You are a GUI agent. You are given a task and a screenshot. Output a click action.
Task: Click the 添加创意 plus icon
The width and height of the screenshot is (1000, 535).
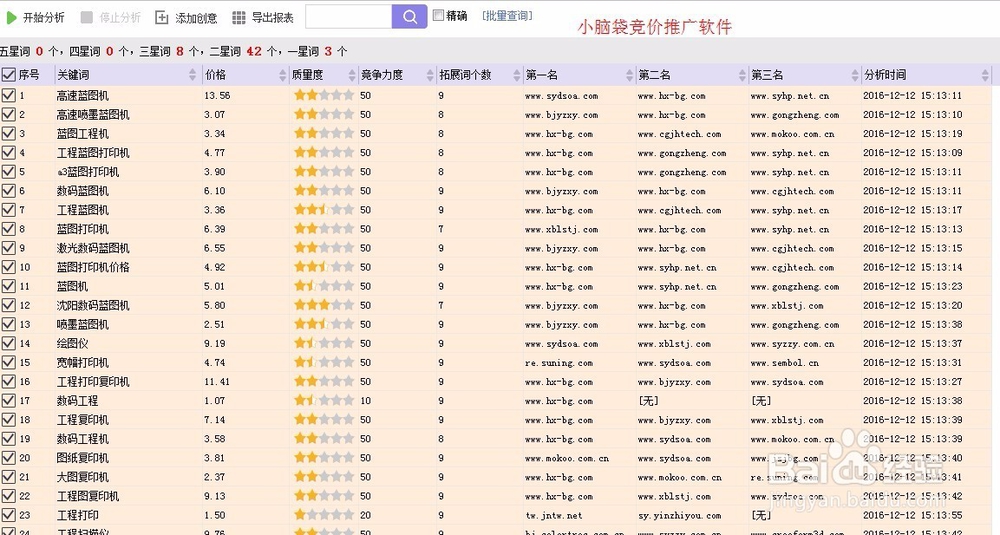tap(162, 18)
